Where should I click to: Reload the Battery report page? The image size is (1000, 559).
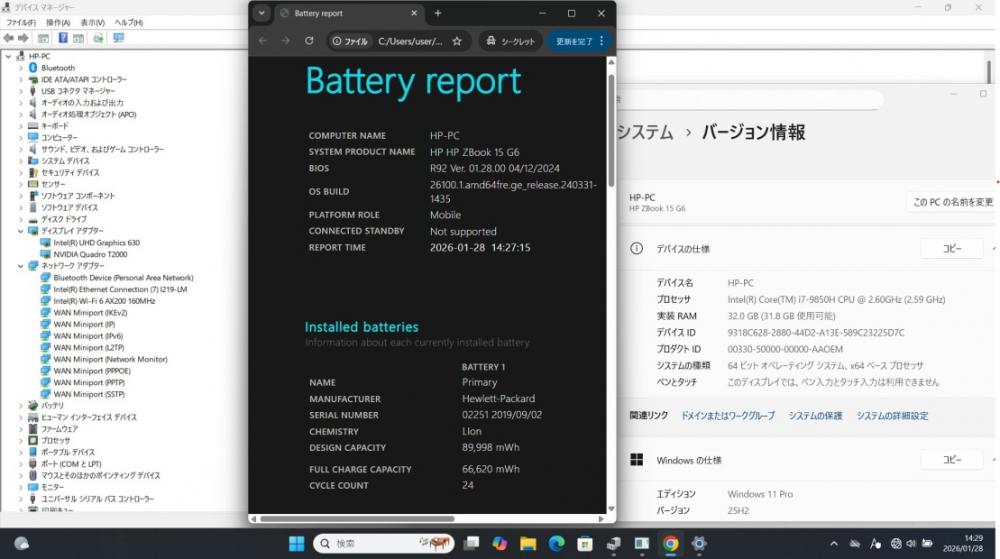click(x=307, y=41)
